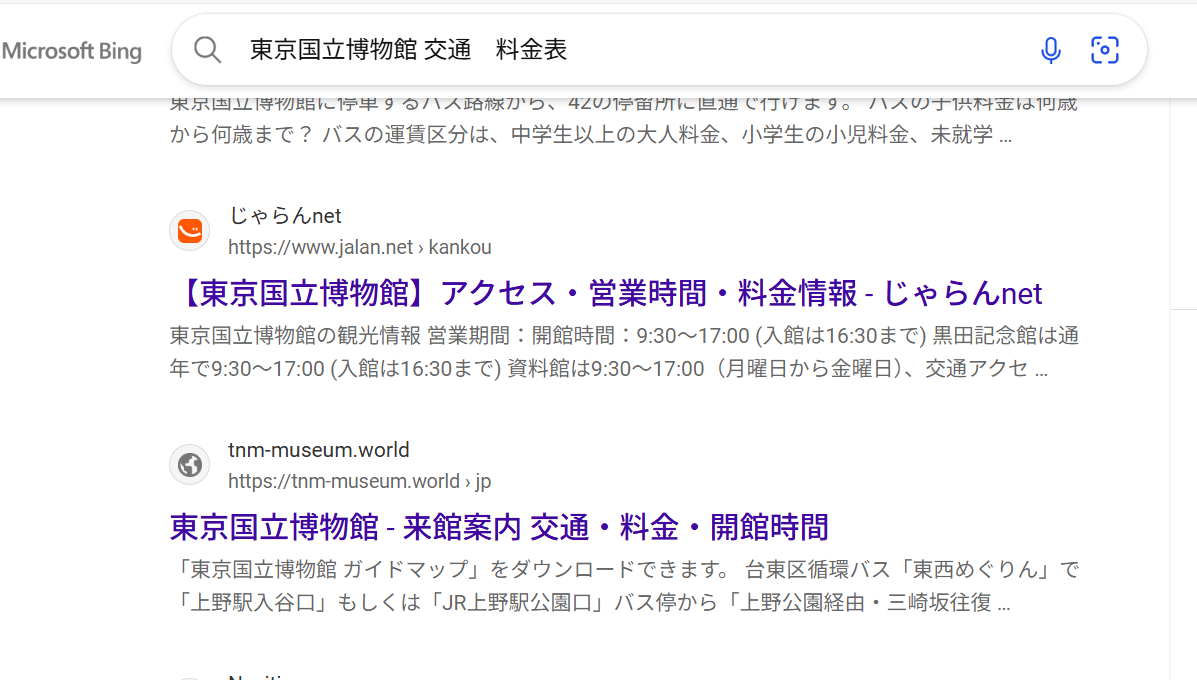Open tnm-museum.world site name

coord(318,450)
